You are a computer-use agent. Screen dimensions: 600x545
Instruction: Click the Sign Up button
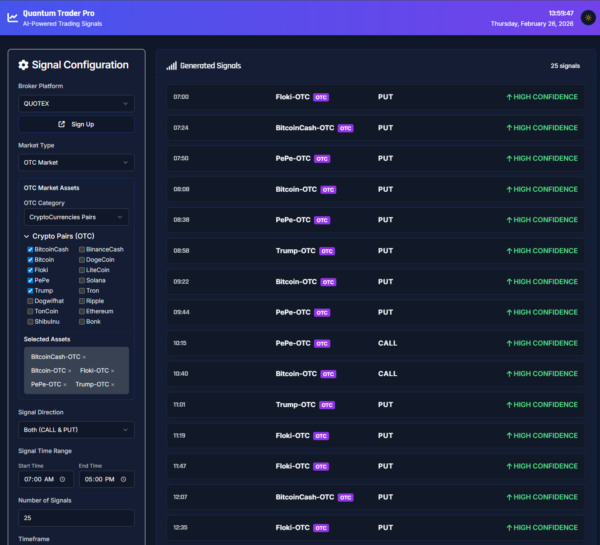(x=76, y=124)
